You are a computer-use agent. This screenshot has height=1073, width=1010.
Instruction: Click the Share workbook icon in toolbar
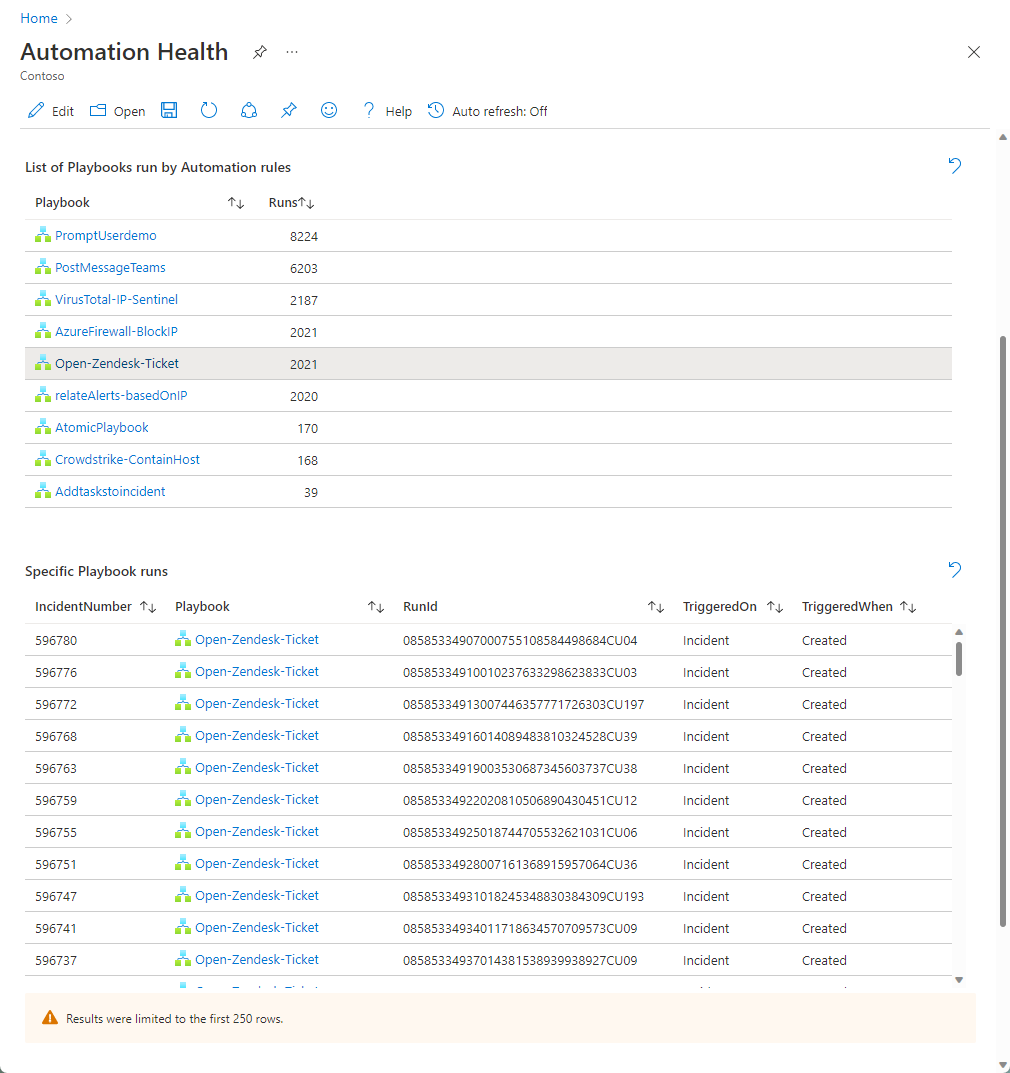249,111
